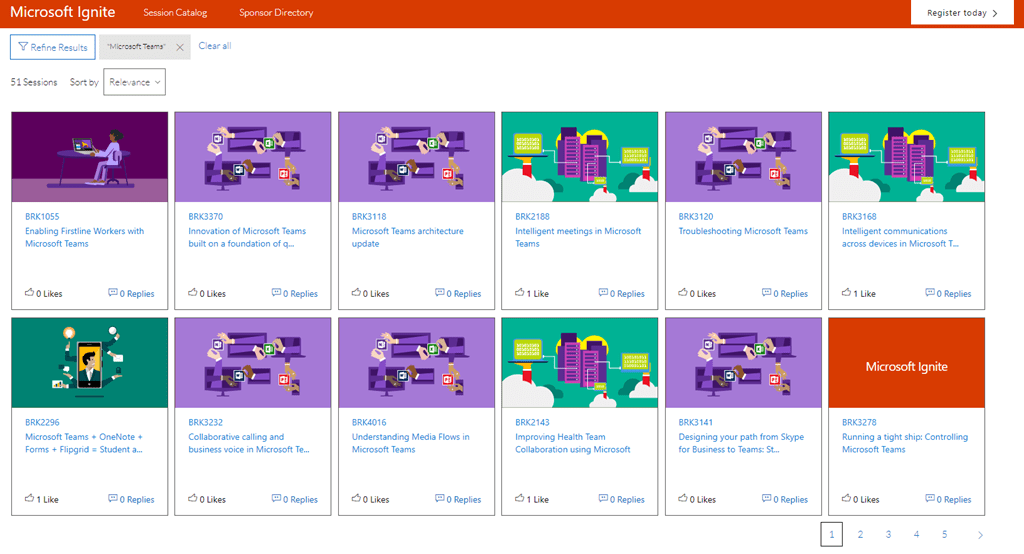
Task: Like the BRK3370 Innovation session
Action: pyautogui.click(x=206, y=293)
